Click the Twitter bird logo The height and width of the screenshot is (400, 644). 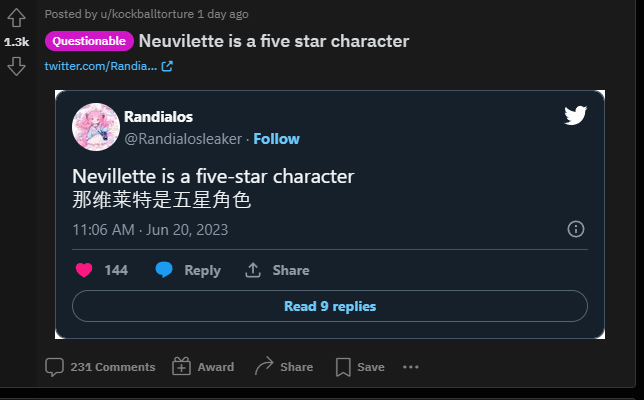[x=575, y=116]
